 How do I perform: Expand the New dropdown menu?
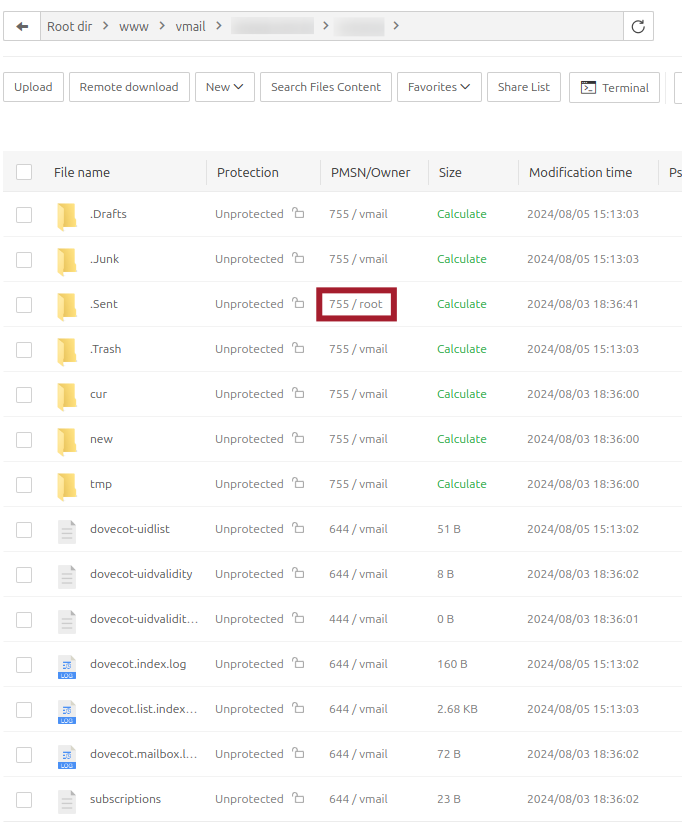click(225, 87)
